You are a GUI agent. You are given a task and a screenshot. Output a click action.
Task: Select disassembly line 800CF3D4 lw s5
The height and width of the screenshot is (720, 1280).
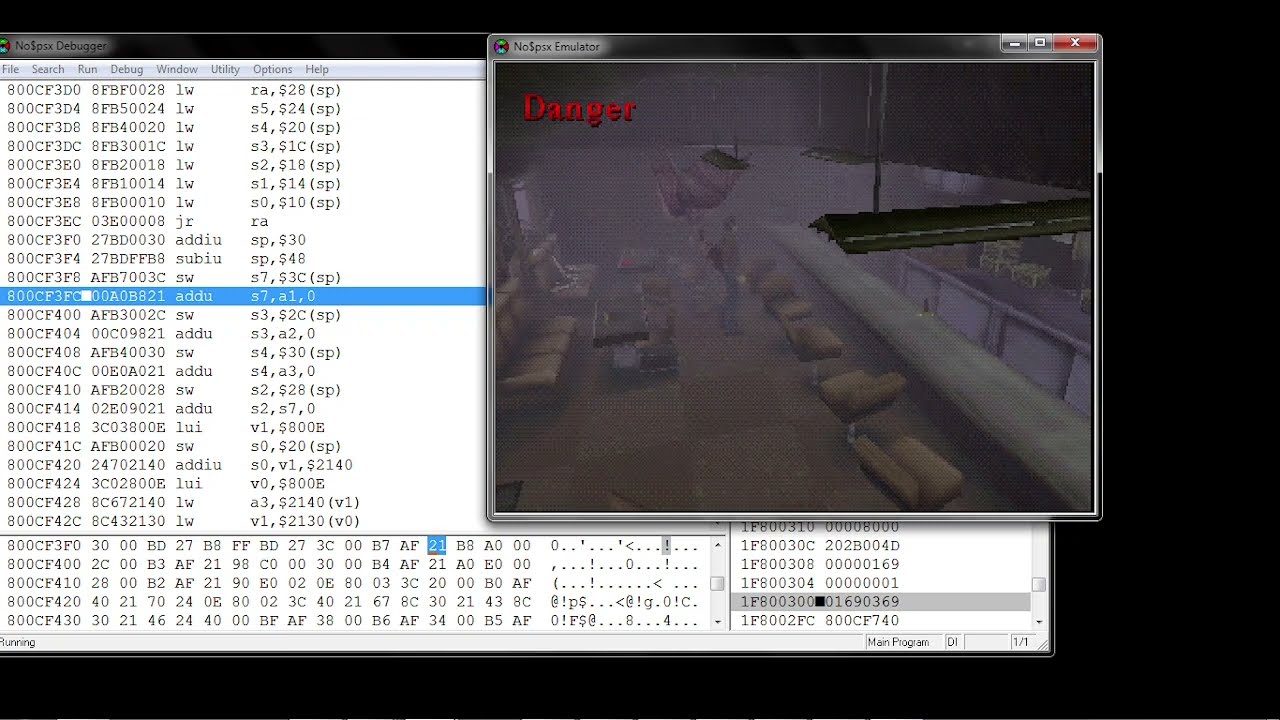coord(243,109)
